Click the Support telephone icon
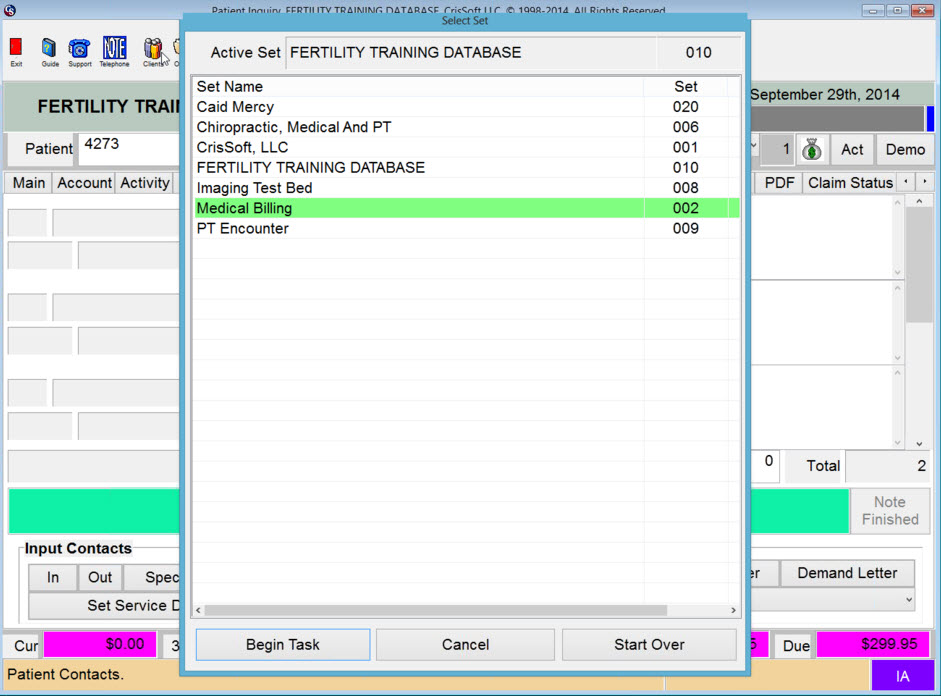The height and width of the screenshot is (696, 941). 79,48
